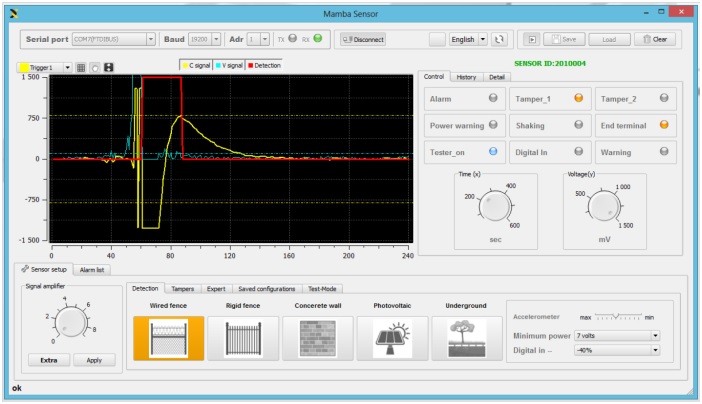Viewport: 702px width, 404px height.
Task: Switch to the Expert tab
Action: pyautogui.click(x=216, y=289)
